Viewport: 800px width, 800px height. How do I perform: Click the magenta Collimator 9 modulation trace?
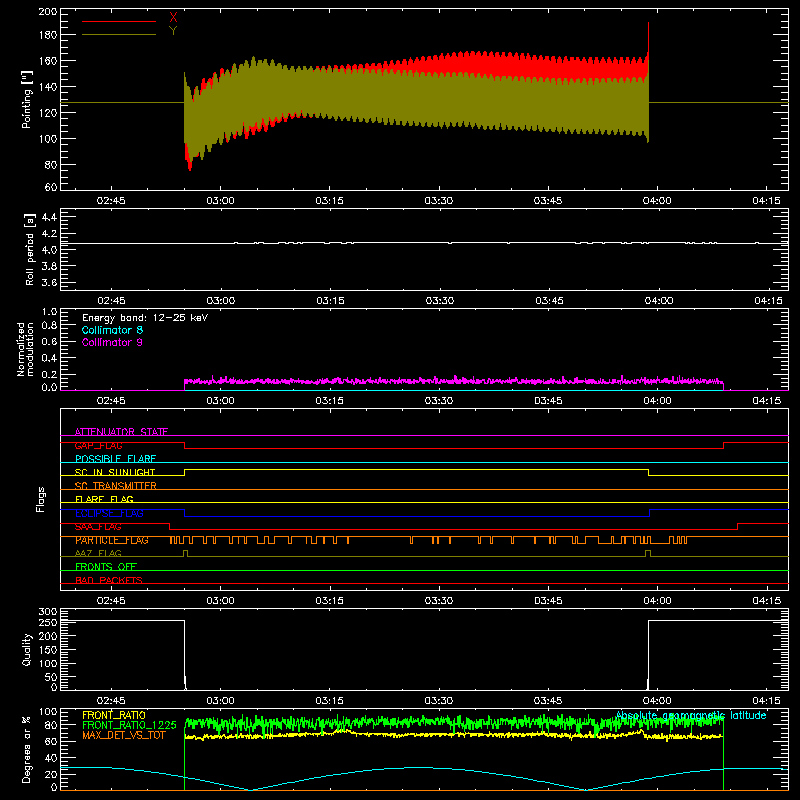454,381
